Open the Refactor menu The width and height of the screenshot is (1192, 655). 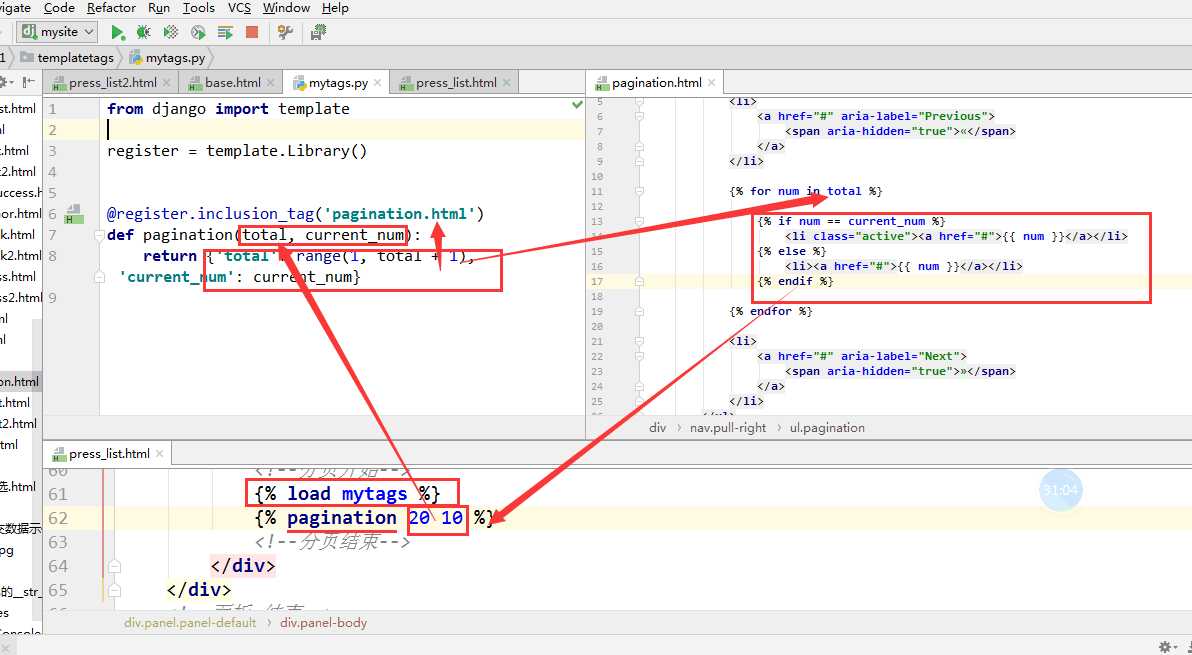pos(111,8)
